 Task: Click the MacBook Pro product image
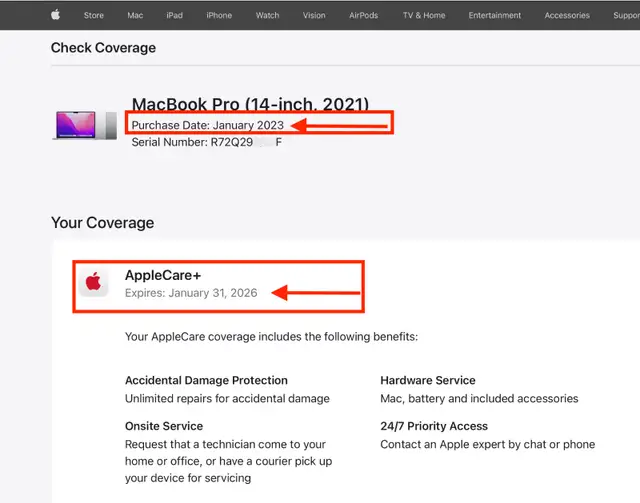(x=85, y=125)
